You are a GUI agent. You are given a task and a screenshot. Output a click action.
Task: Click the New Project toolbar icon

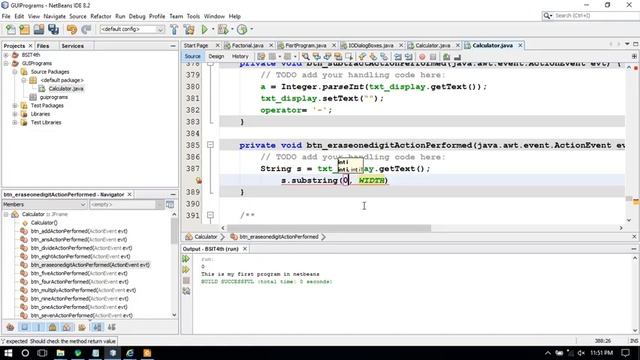(24, 29)
